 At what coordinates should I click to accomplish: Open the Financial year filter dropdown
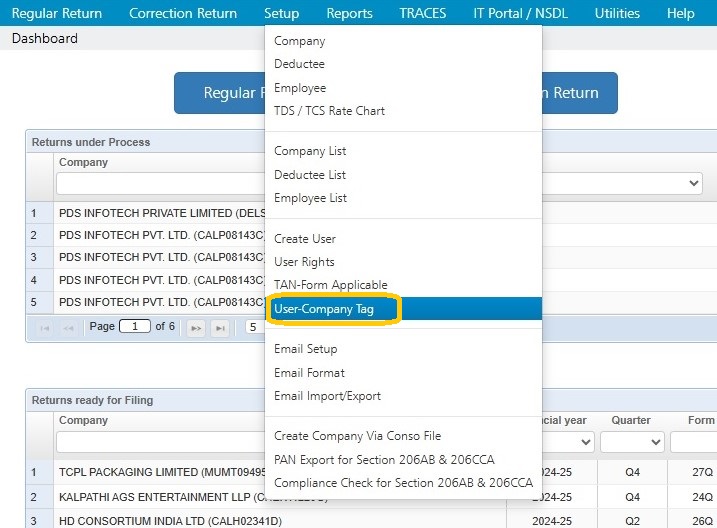[x=585, y=442]
